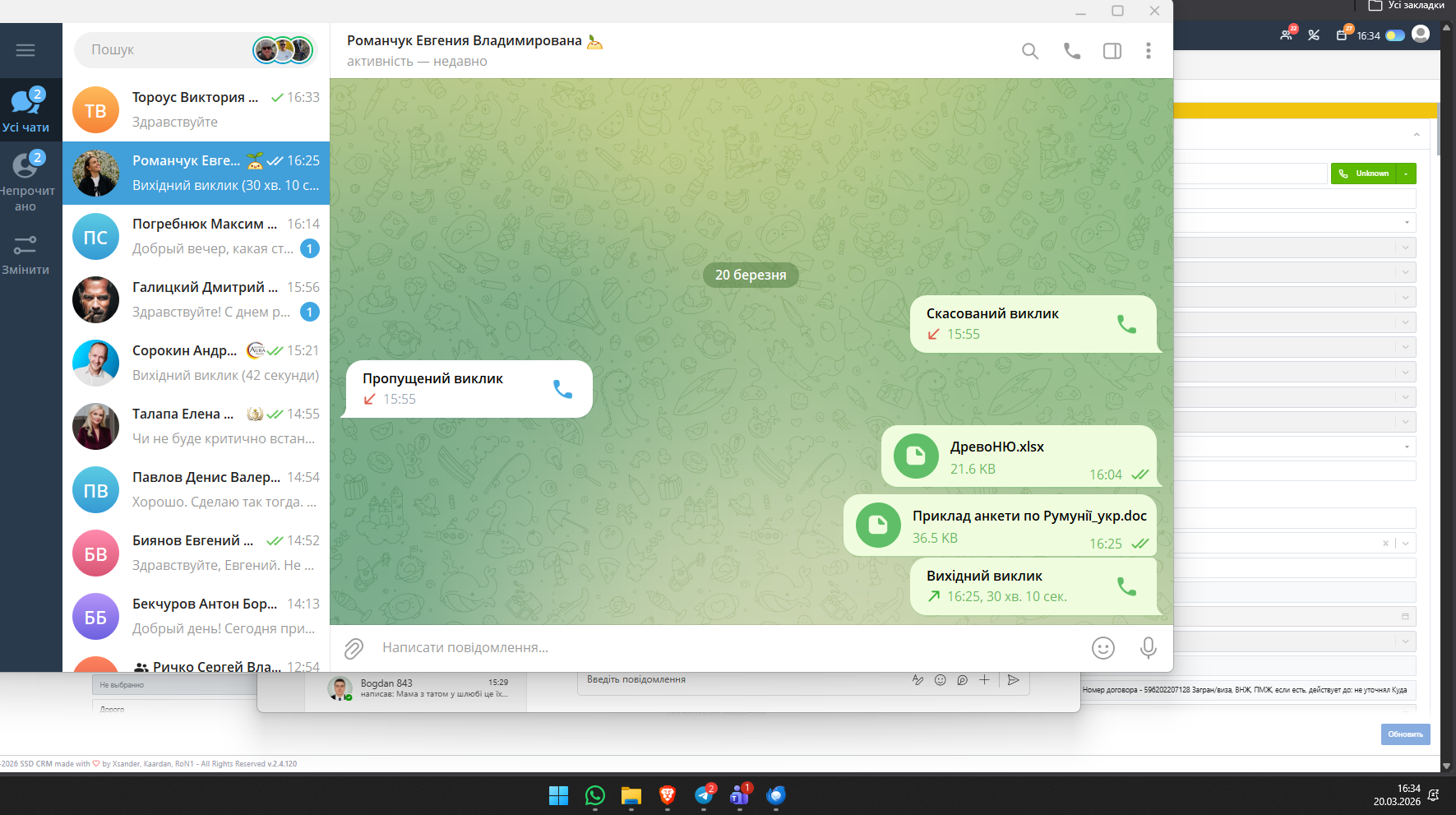The height and width of the screenshot is (815, 1456).
Task: Open the Галицкий Дмитрий chat
Action: [x=196, y=299]
